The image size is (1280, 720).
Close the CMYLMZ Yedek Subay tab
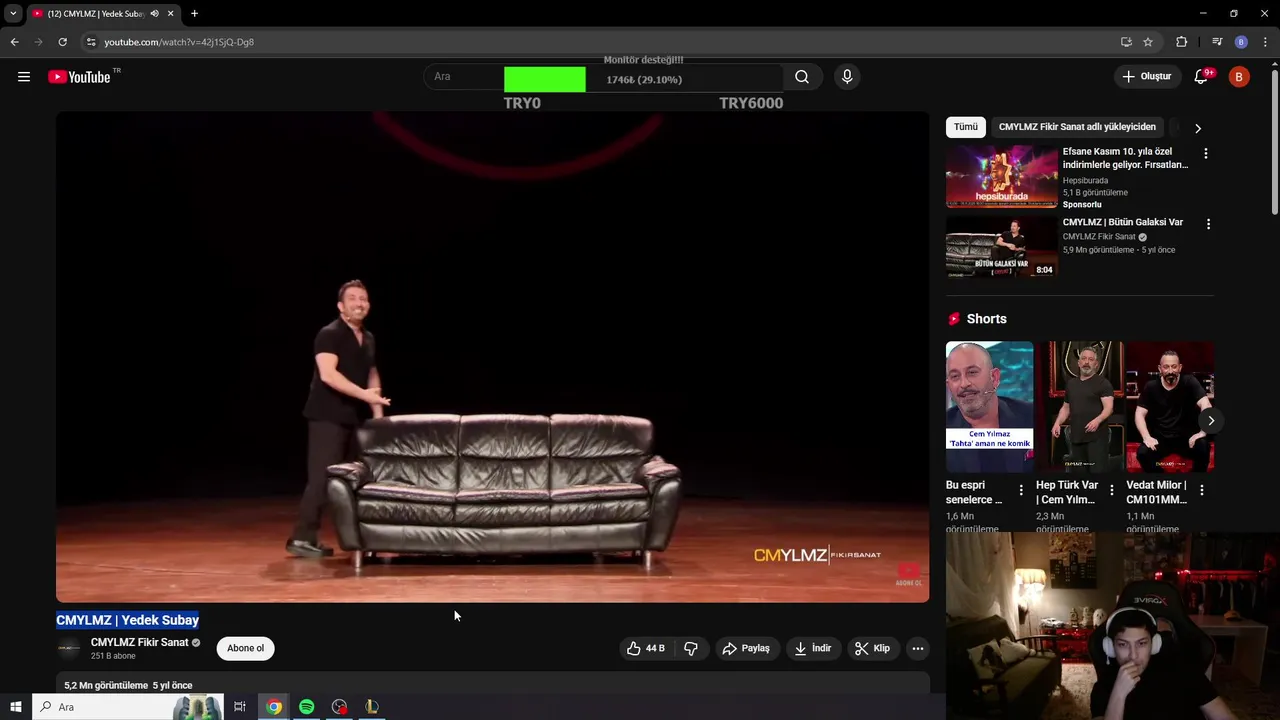[170, 14]
